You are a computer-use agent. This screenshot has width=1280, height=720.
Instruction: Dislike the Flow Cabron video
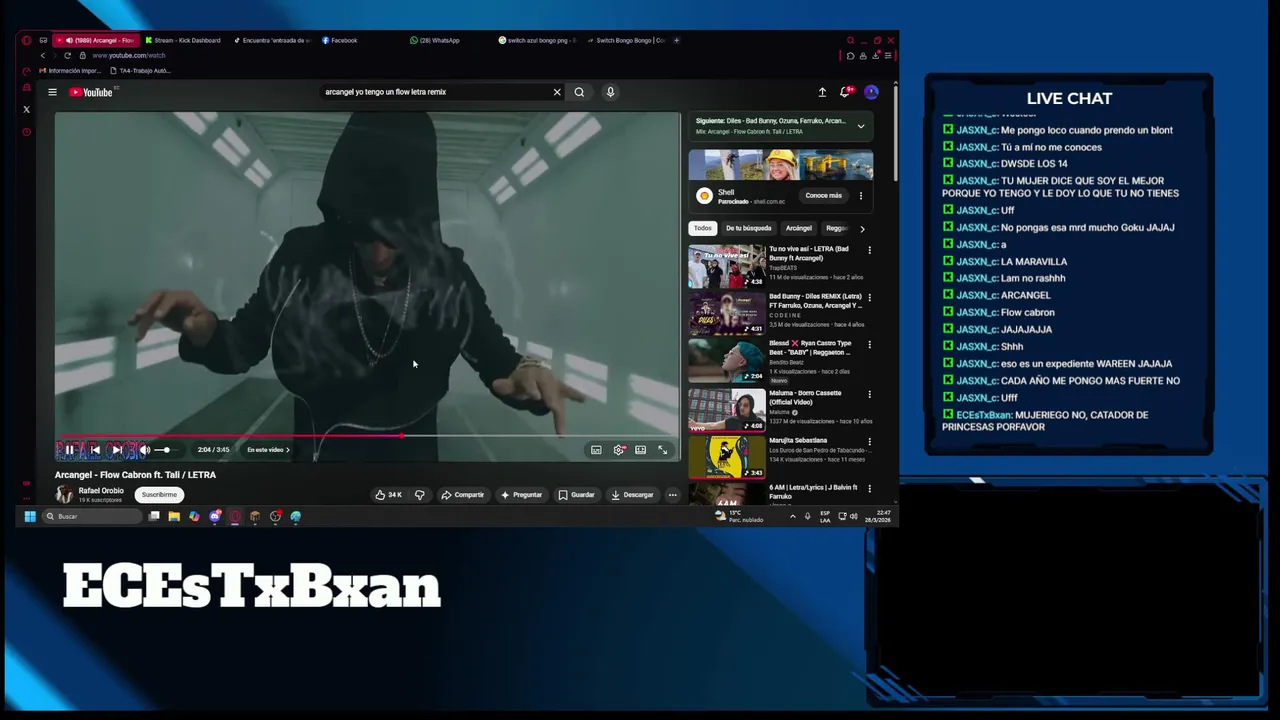pos(420,495)
